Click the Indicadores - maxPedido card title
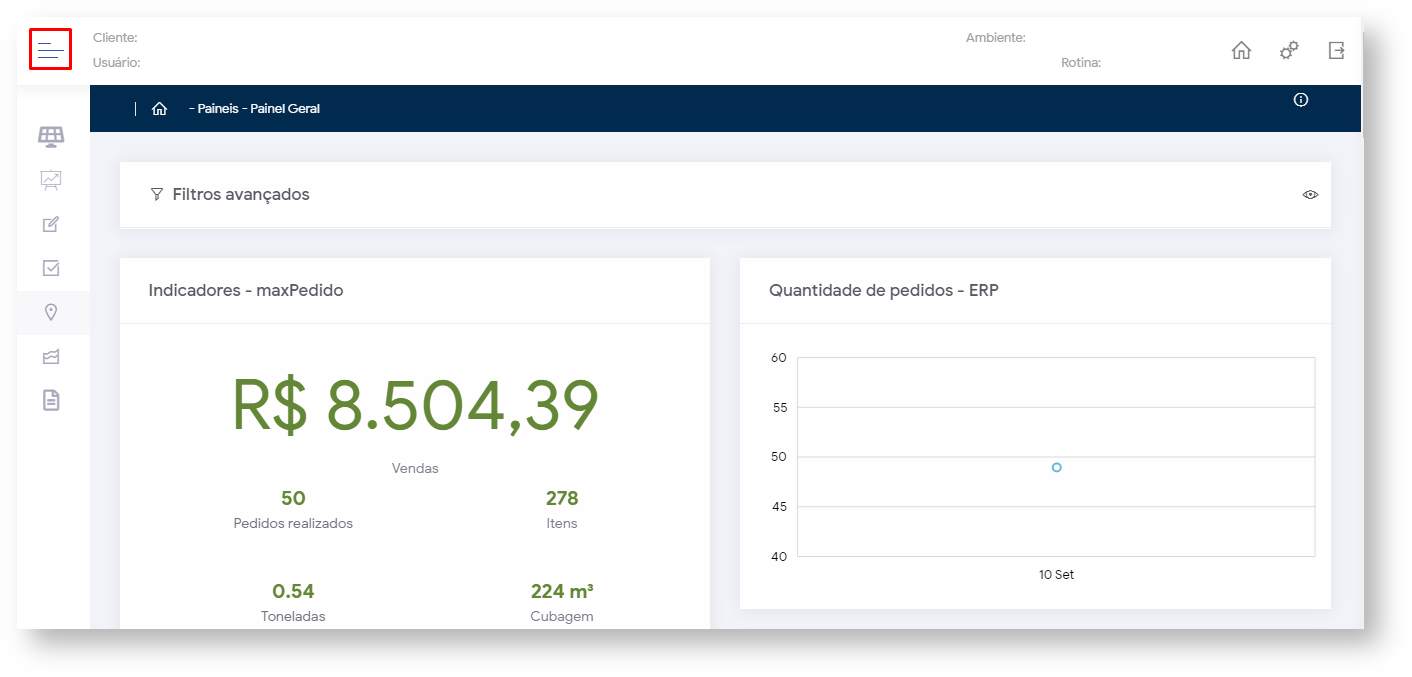Viewport: 1412px width, 677px height. [246, 291]
